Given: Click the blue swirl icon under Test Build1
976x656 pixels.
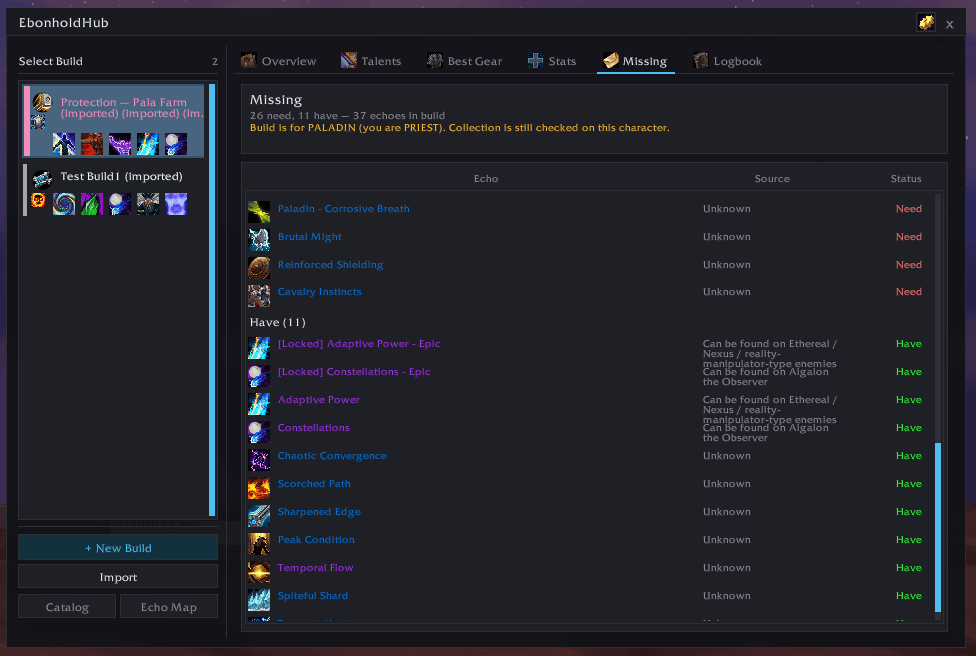Looking at the screenshot, I should click(64, 204).
